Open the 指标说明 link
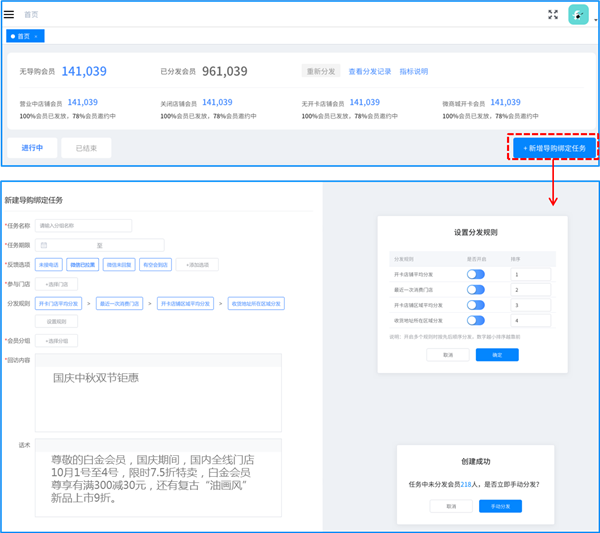This screenshot has width=600, height=533. pos(413,71)
